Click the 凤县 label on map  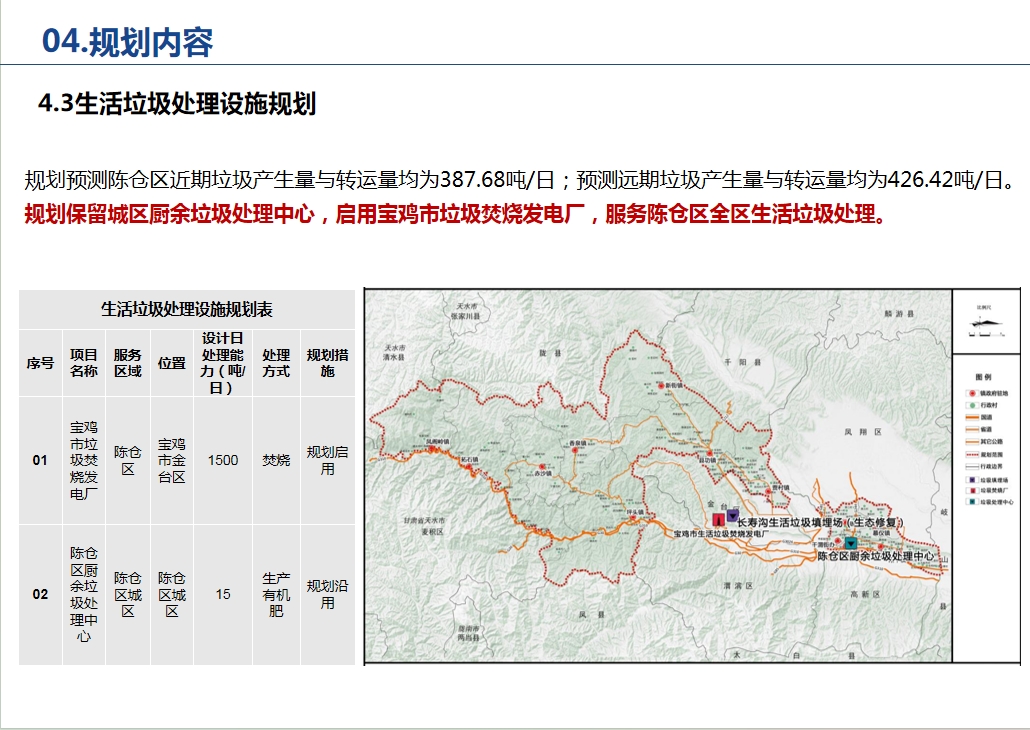(x=591, y=615)
